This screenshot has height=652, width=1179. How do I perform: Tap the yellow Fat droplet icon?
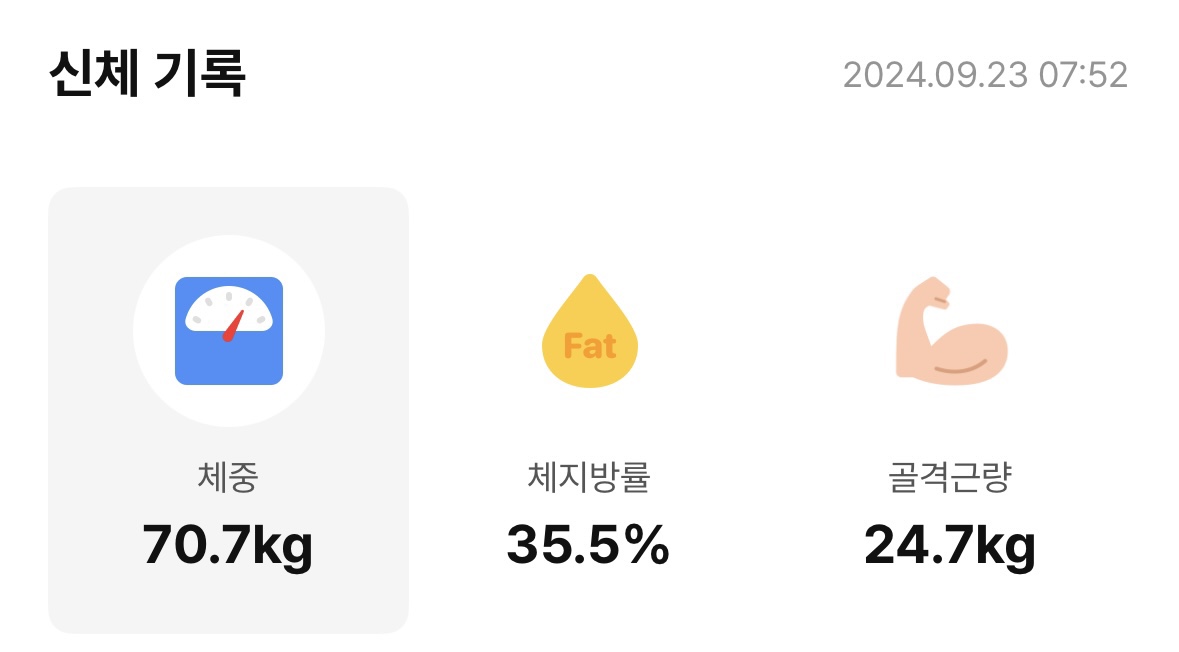click(x=590, y=331)
